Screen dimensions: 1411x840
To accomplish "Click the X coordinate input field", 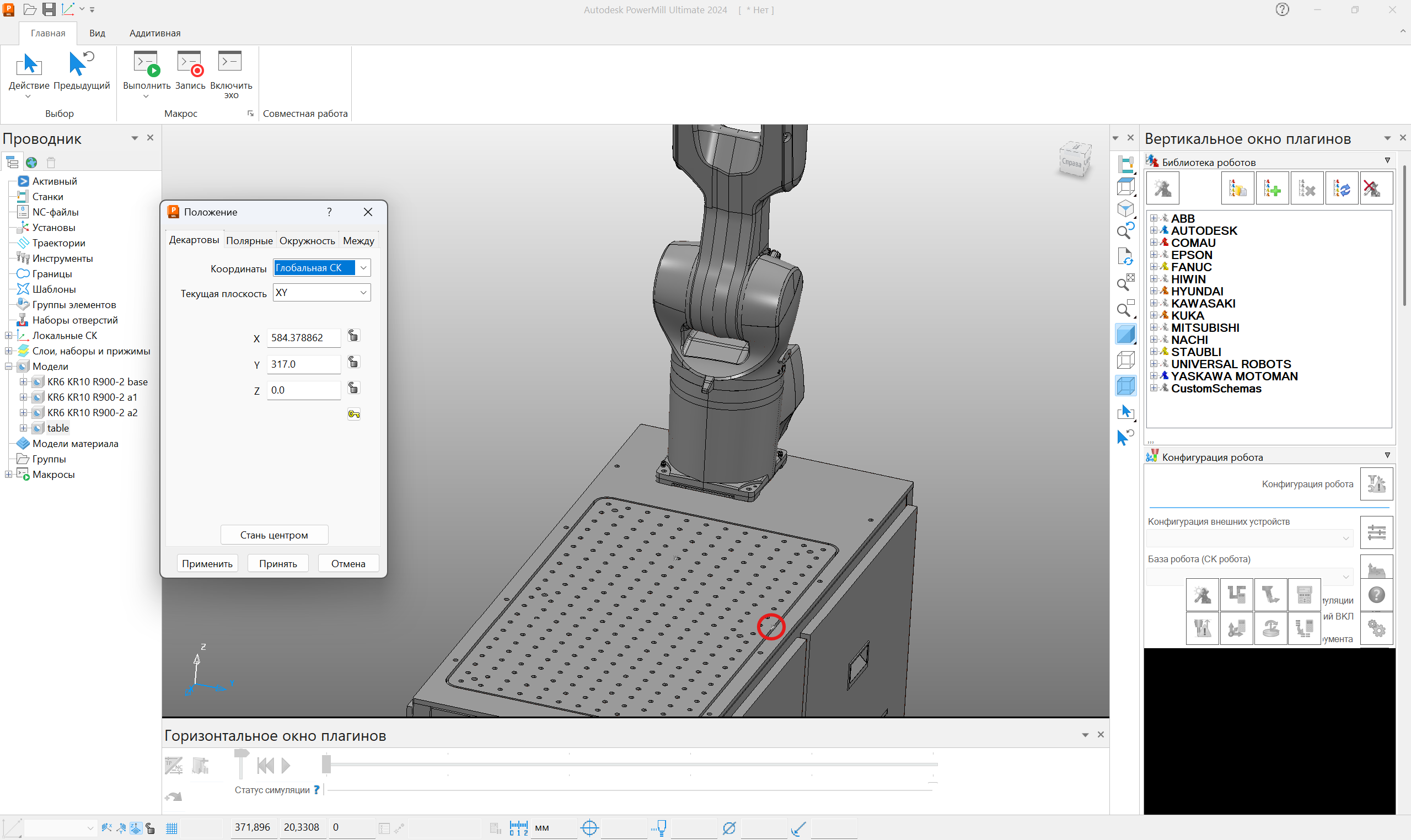I will point(304,338).
